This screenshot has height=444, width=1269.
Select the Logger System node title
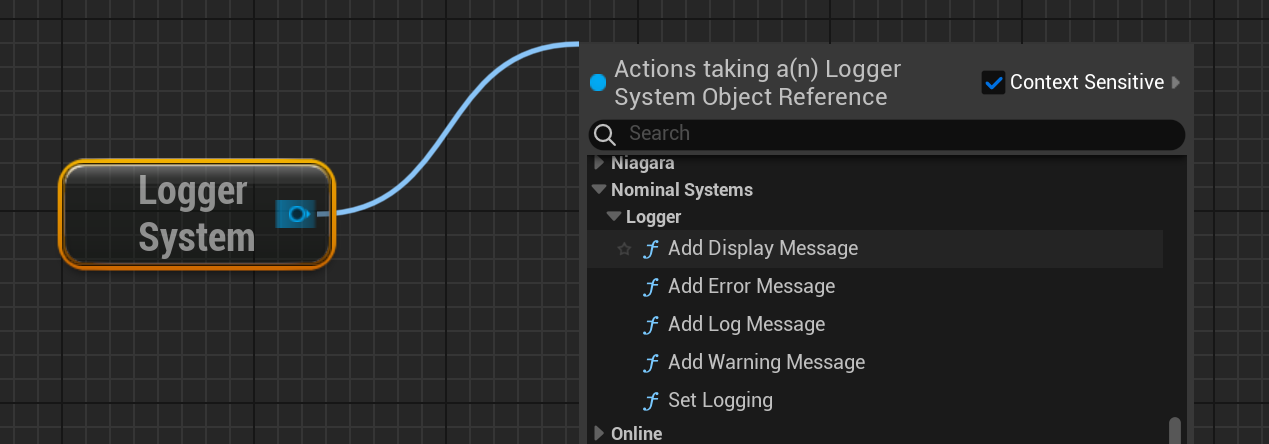196,214
